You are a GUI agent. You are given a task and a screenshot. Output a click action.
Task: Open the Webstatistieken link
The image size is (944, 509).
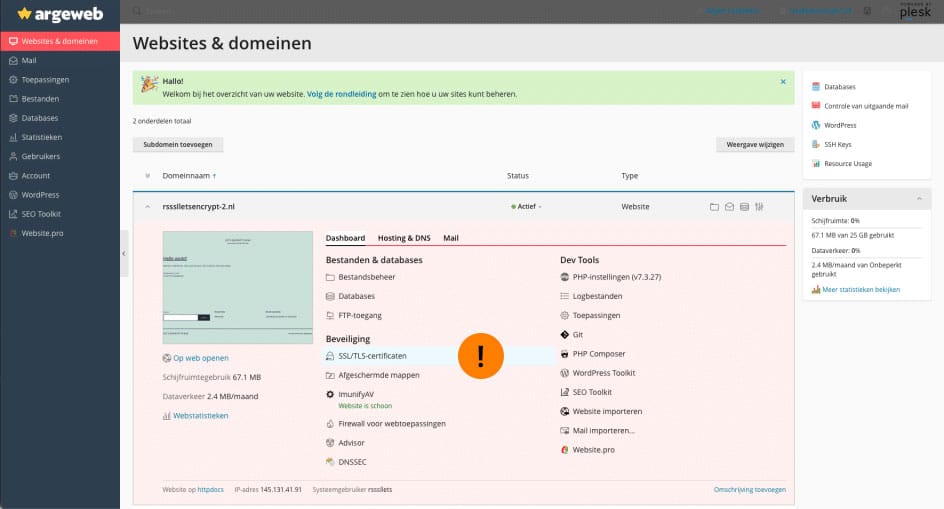[200, 416]
